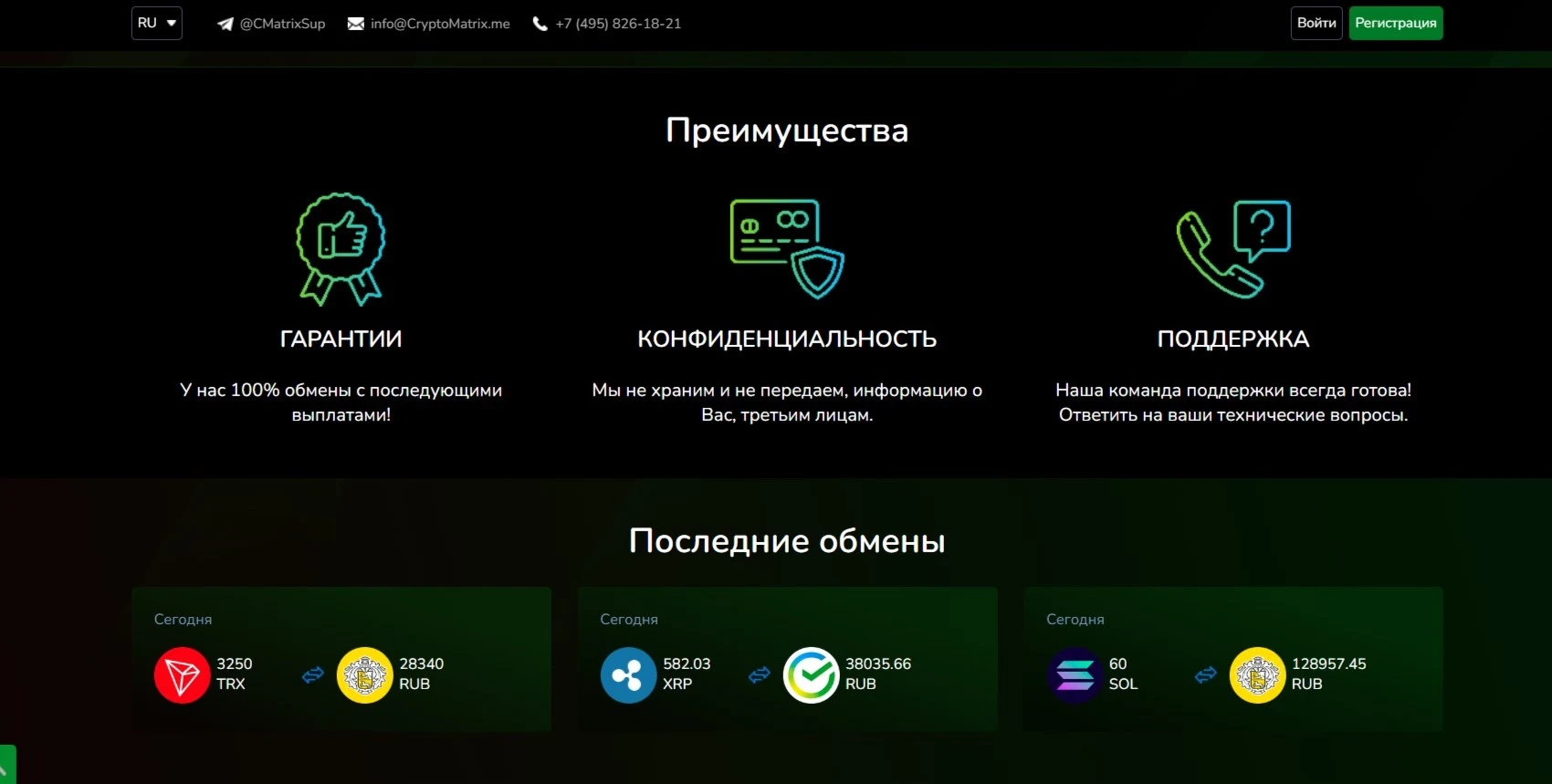Click the 38035.66 RUB amount

tap(878, 674)
